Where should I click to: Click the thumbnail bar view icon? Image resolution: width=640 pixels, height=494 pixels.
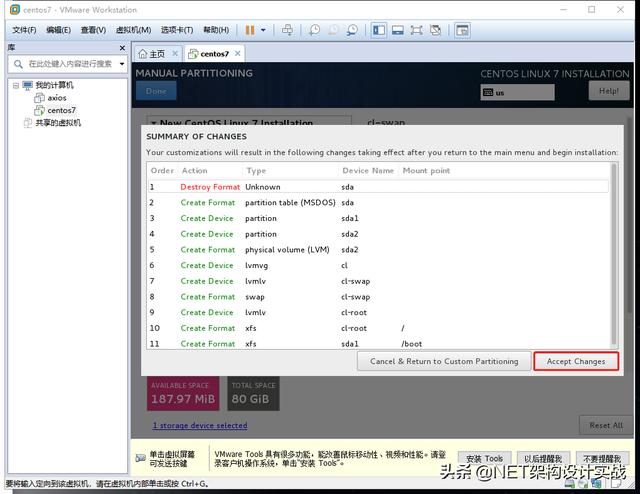(x=398, y=30)
